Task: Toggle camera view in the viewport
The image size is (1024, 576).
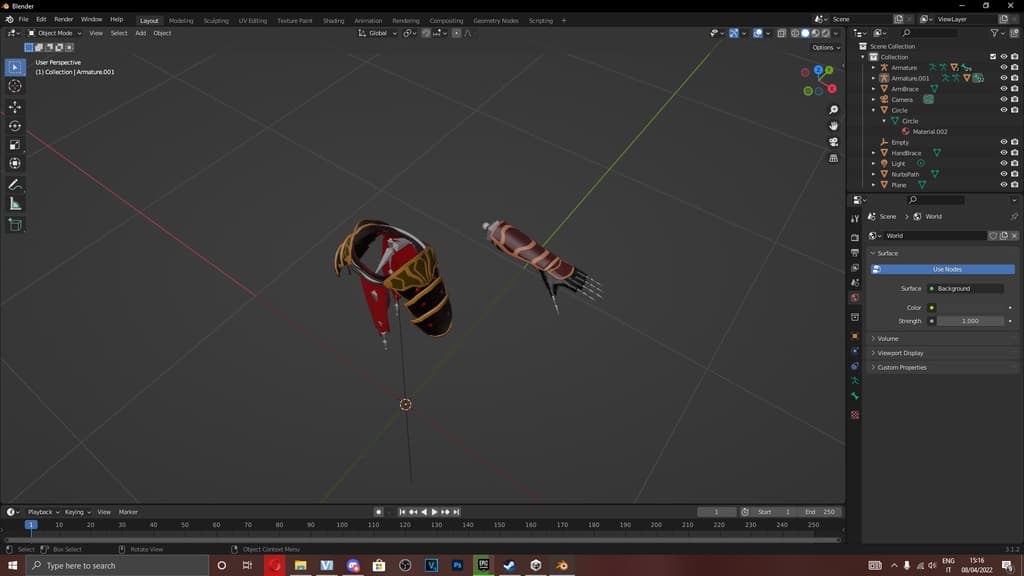Action: (x=833, y=142)
